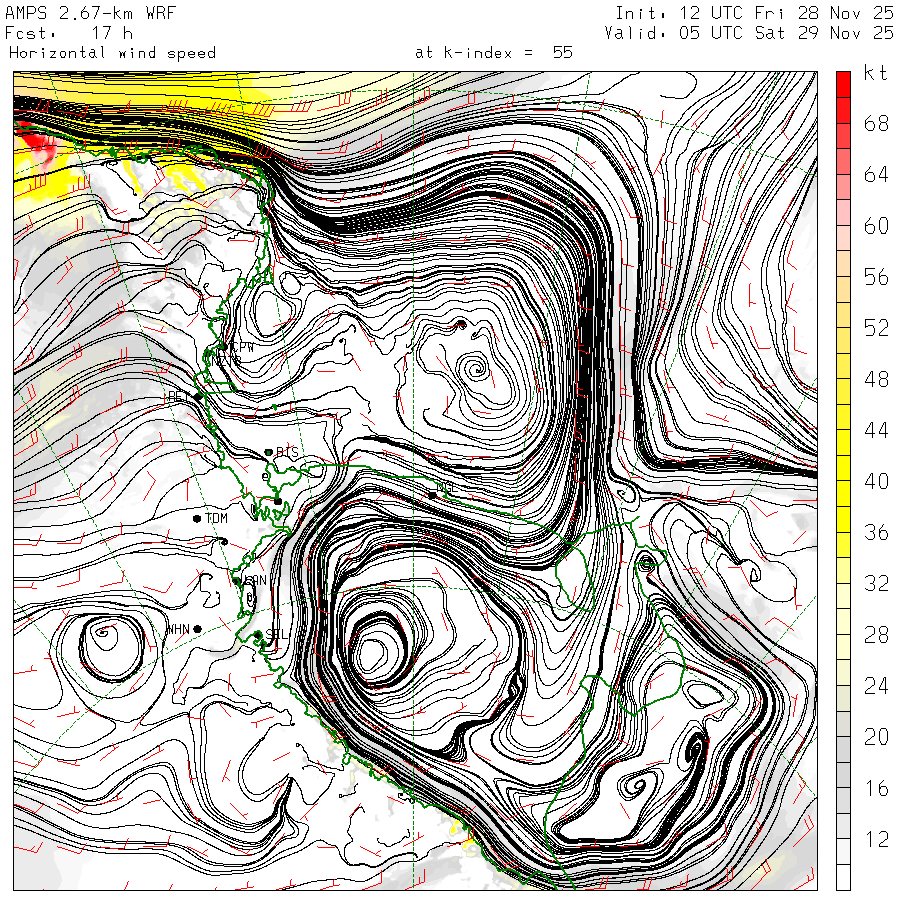Click the legend value '60'
Viewport: 900px width, 900px height.
876,226
